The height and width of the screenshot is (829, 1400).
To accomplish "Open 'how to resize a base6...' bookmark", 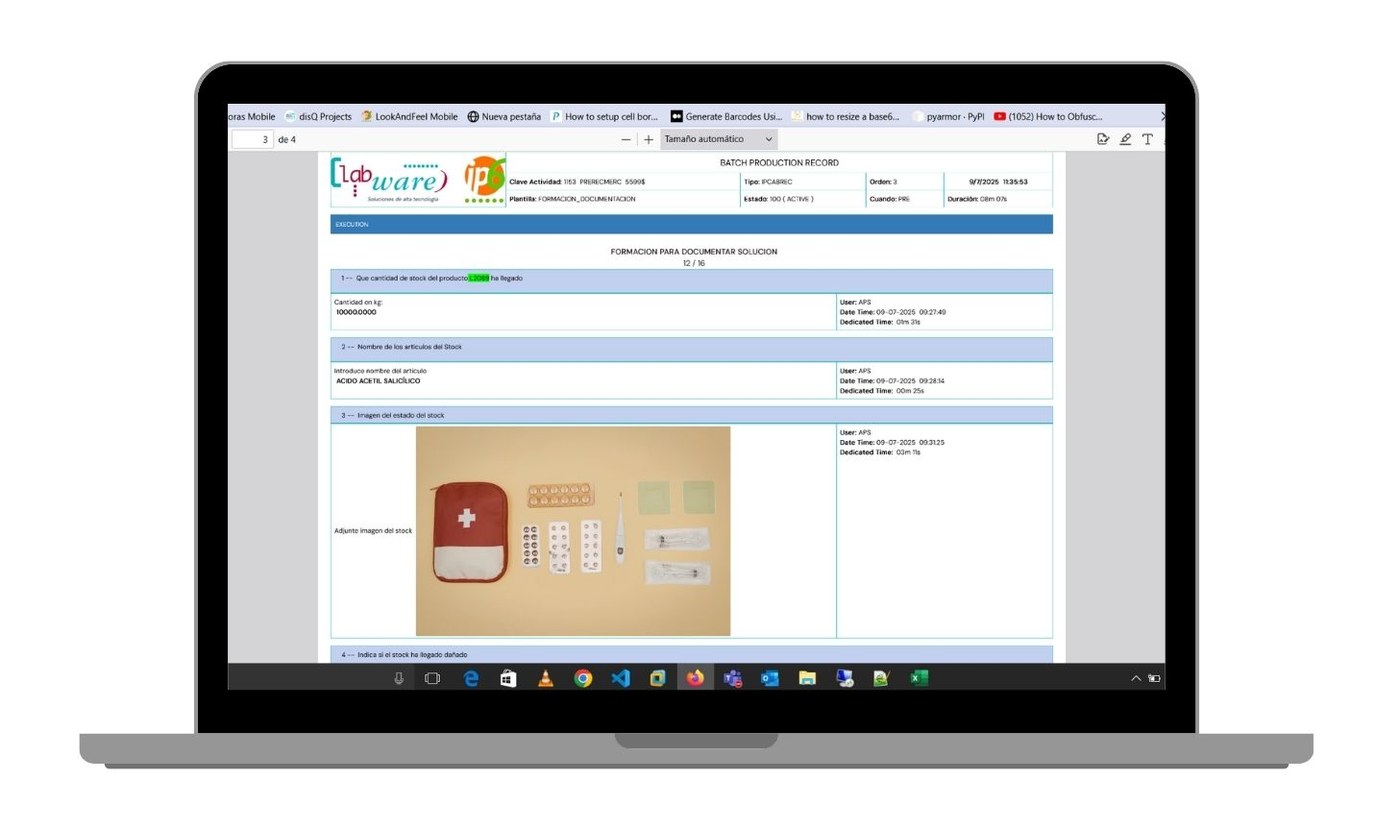I will point(845,117).
